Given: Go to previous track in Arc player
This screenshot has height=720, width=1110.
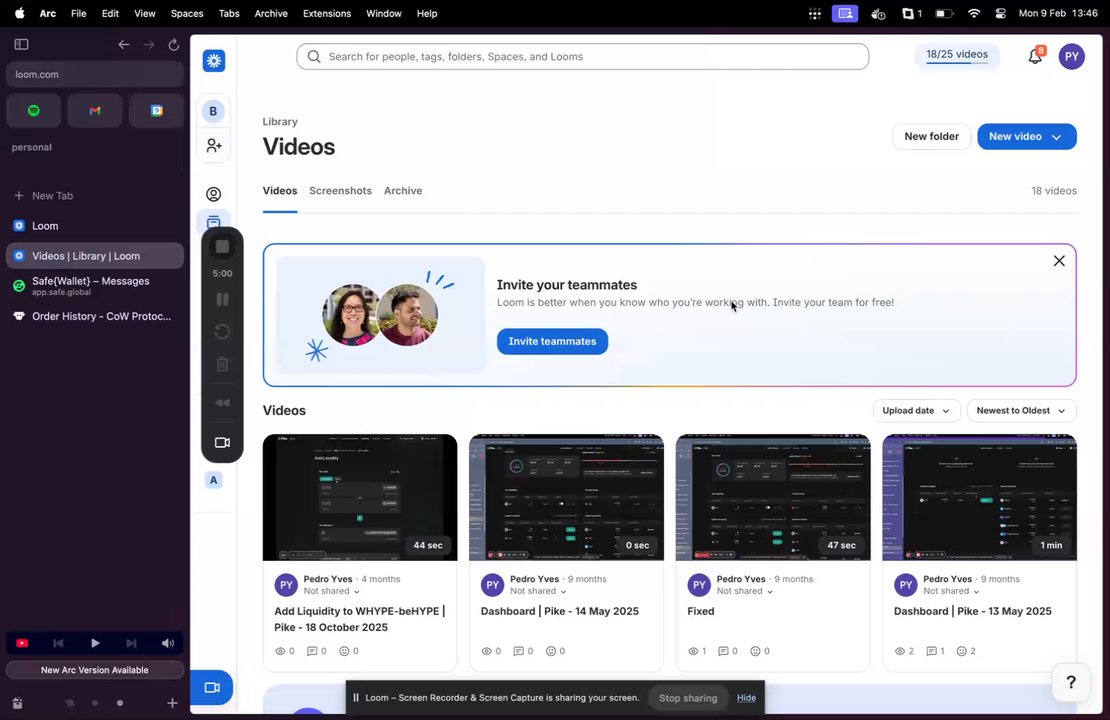Looking at the screenshot, I should coord(58,643).
